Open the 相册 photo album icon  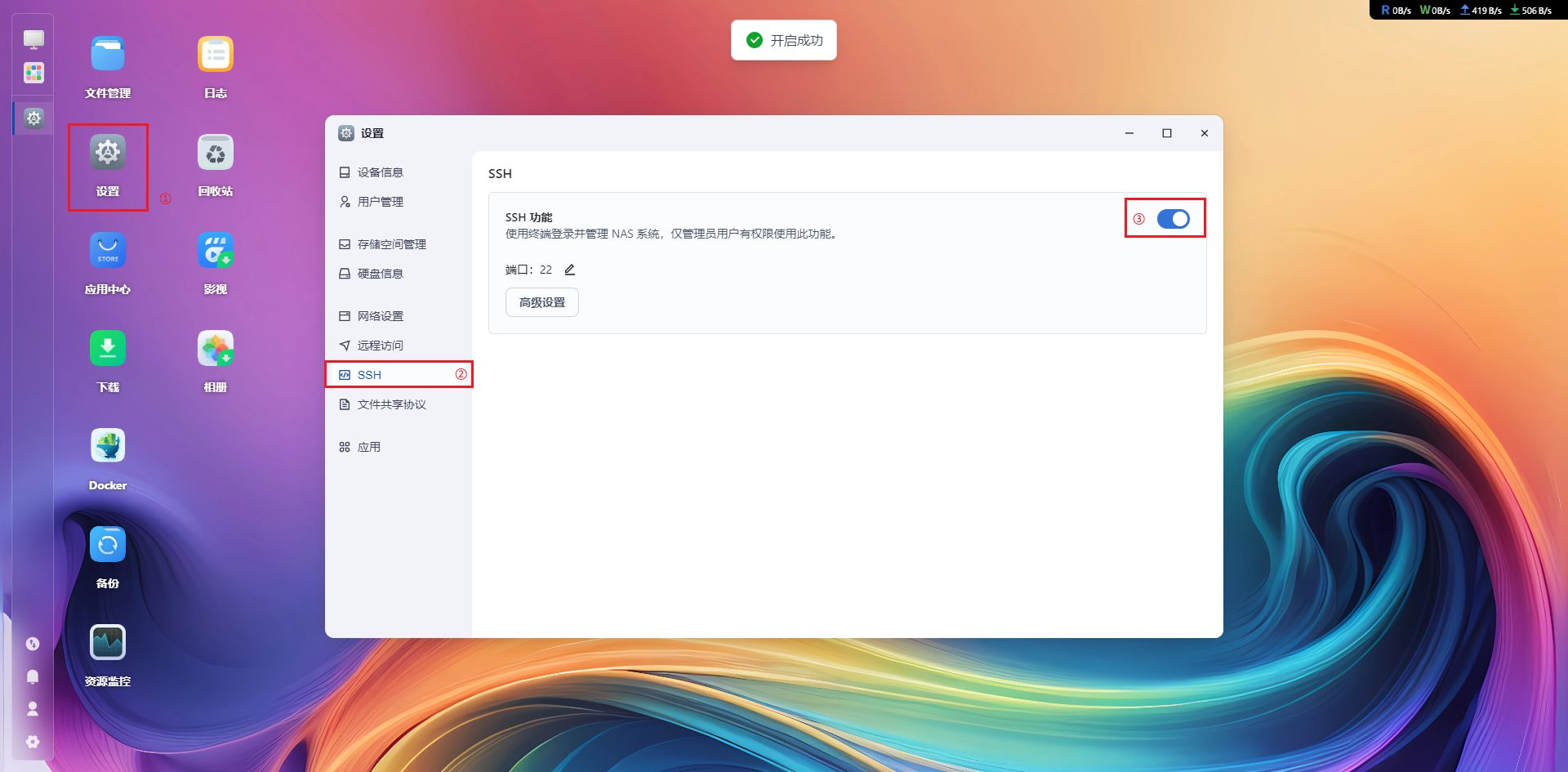click(216, 349)
